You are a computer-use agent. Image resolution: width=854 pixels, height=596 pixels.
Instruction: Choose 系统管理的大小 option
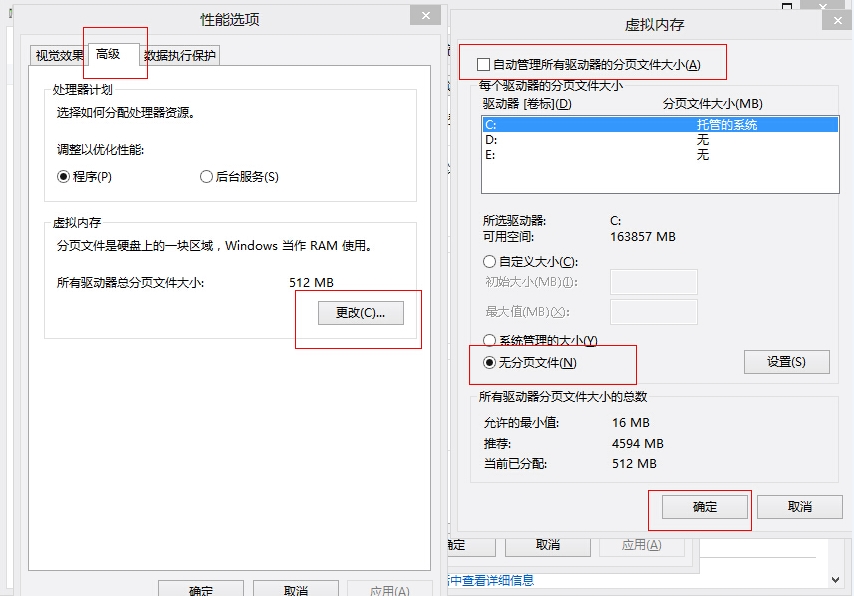tap(489, 340)
